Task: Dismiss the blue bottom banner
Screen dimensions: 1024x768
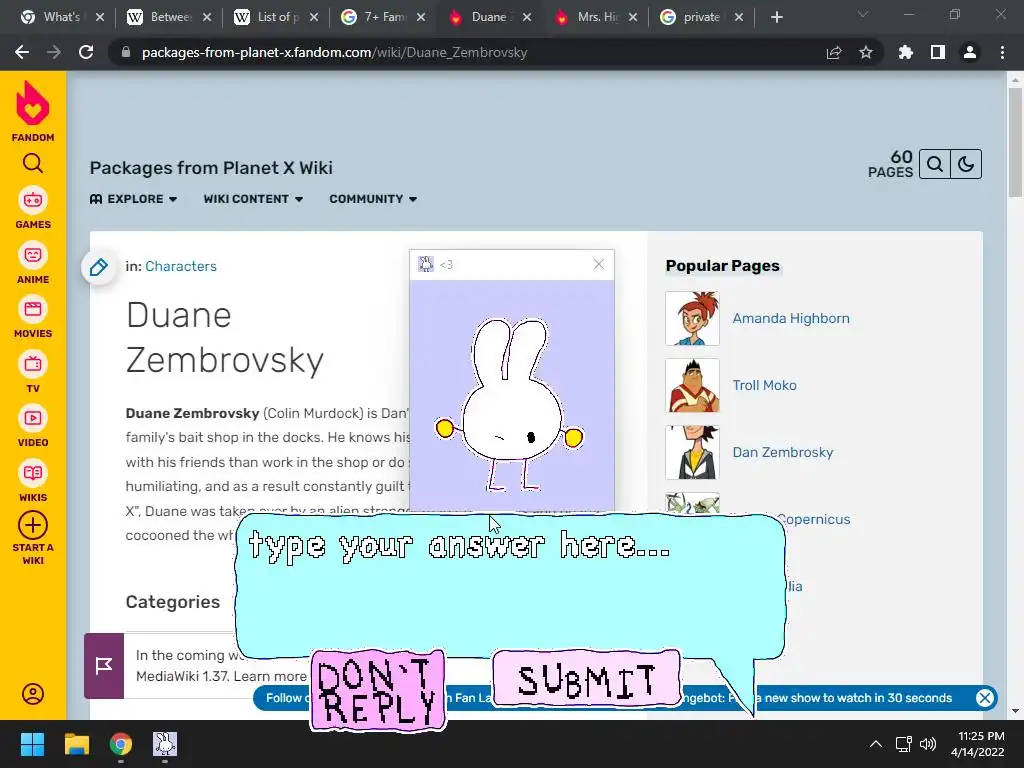Action: (x=985, y=697)
